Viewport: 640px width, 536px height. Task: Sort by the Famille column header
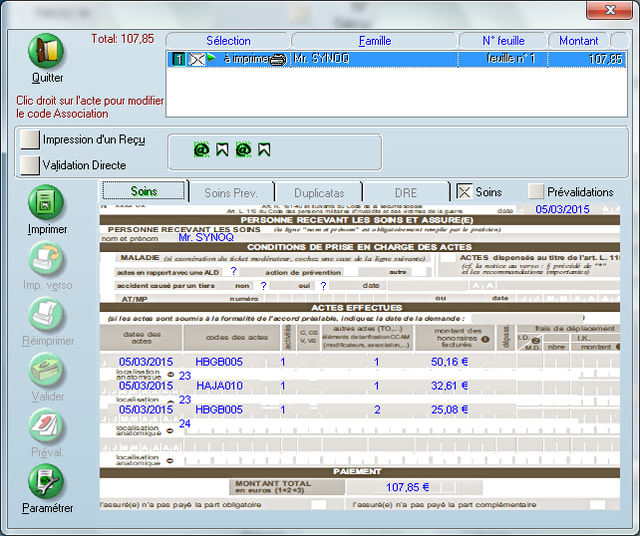click(x=374, y=41)
